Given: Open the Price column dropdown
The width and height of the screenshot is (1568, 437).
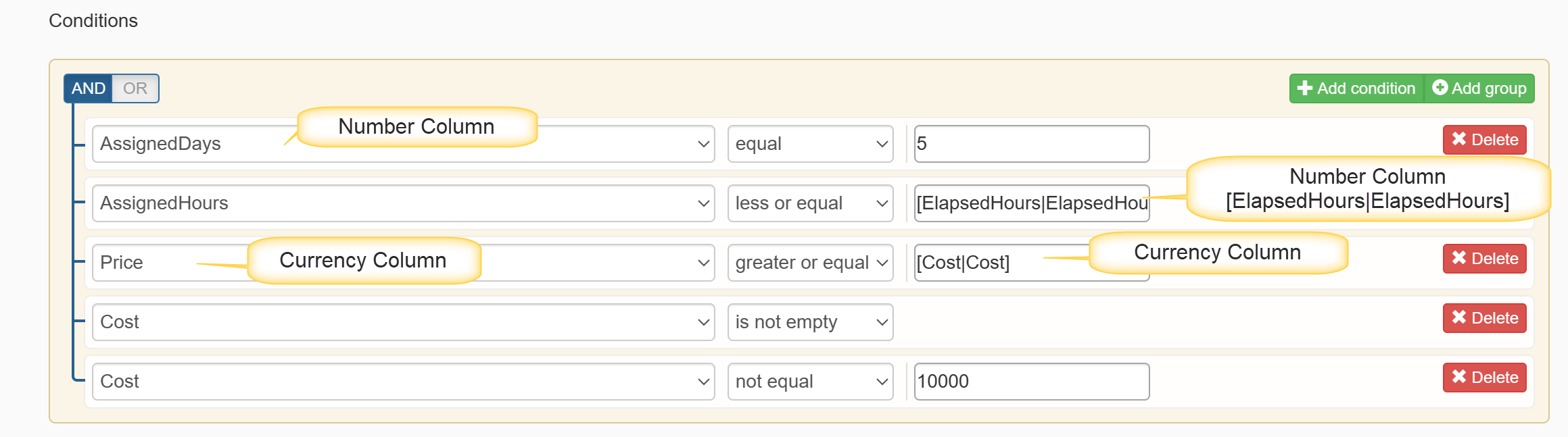Looking at the screenshot, I should coord(403,263).
